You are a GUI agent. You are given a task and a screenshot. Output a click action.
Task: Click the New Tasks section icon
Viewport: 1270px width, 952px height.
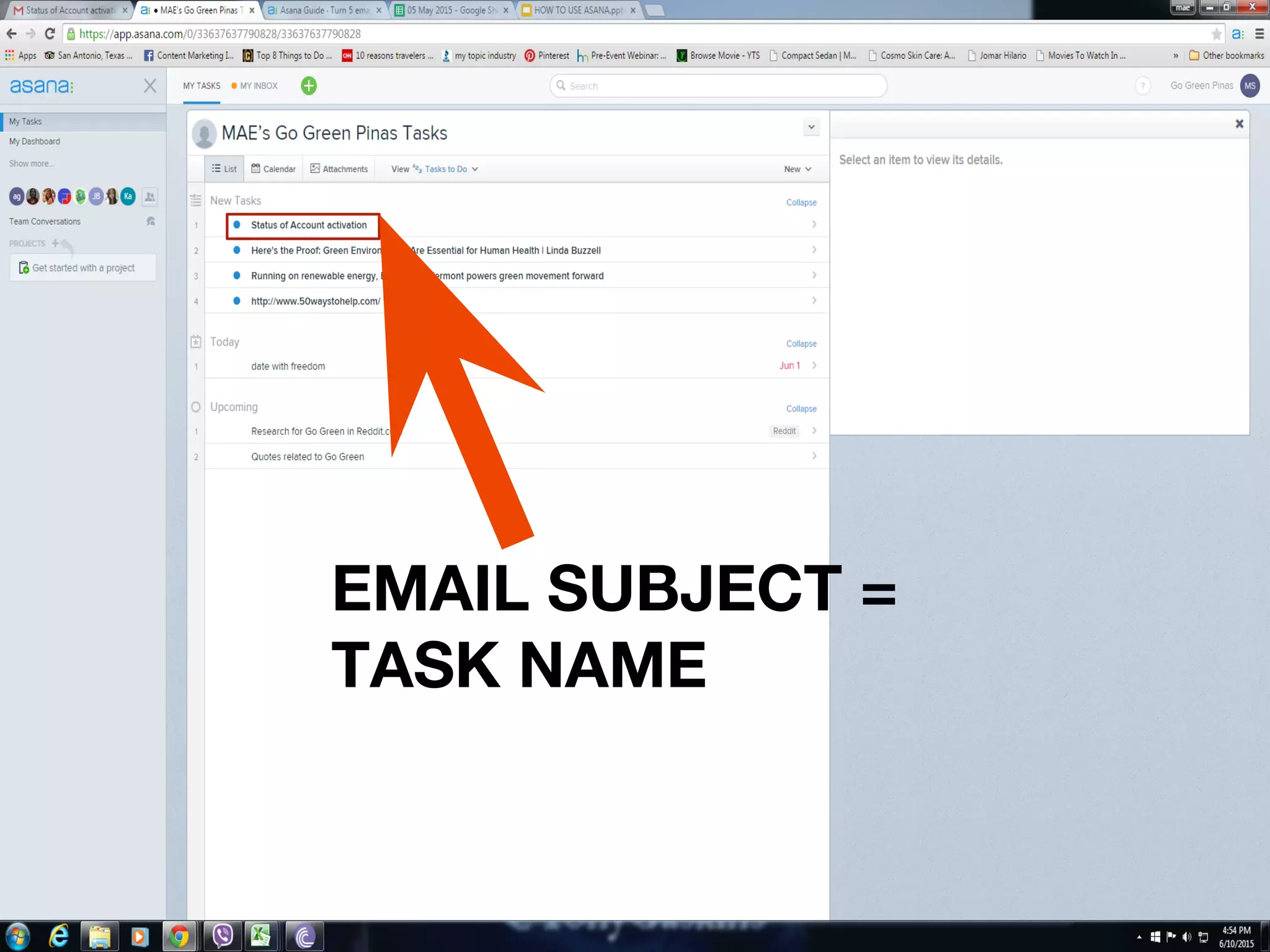[196, 200]
